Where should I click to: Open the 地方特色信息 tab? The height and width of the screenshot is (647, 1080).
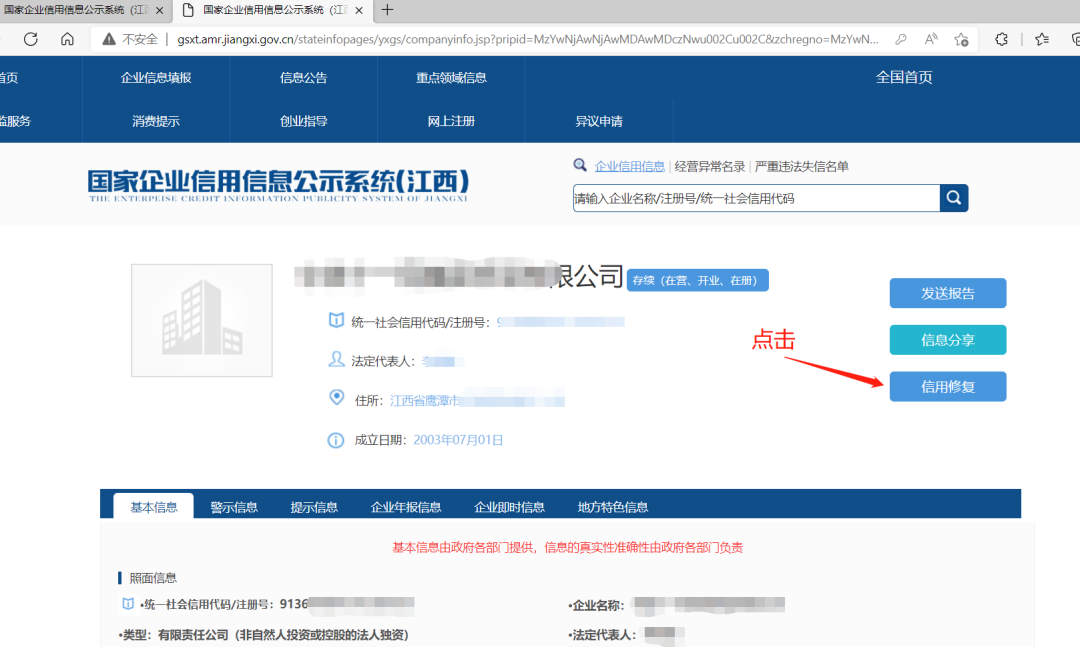[x=613, y=506]
